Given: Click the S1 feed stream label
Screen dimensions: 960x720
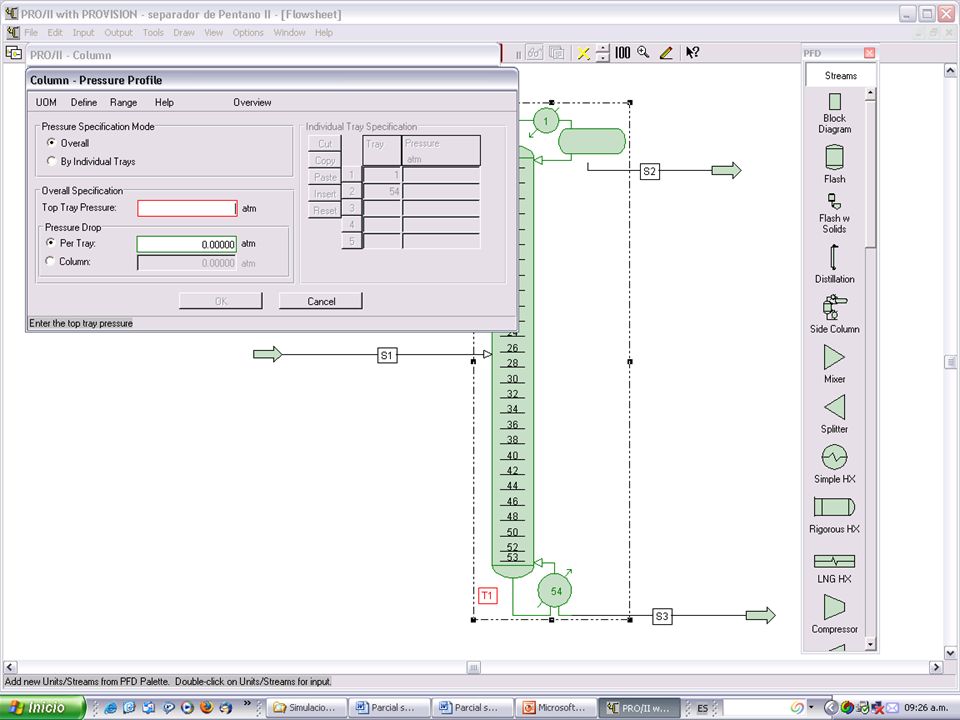Looking at the screenshot, I should 387,355.
